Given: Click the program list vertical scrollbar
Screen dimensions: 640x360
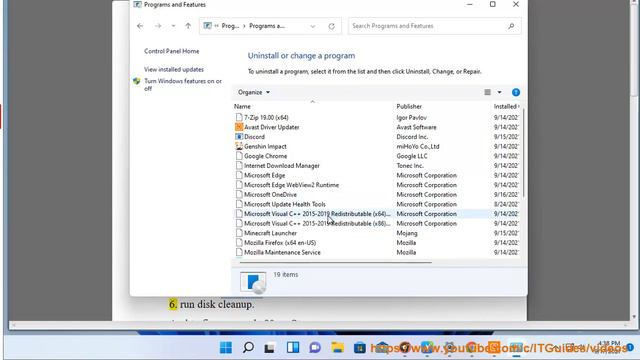Looking at the screenshot, I should click(x=523, y=153).
